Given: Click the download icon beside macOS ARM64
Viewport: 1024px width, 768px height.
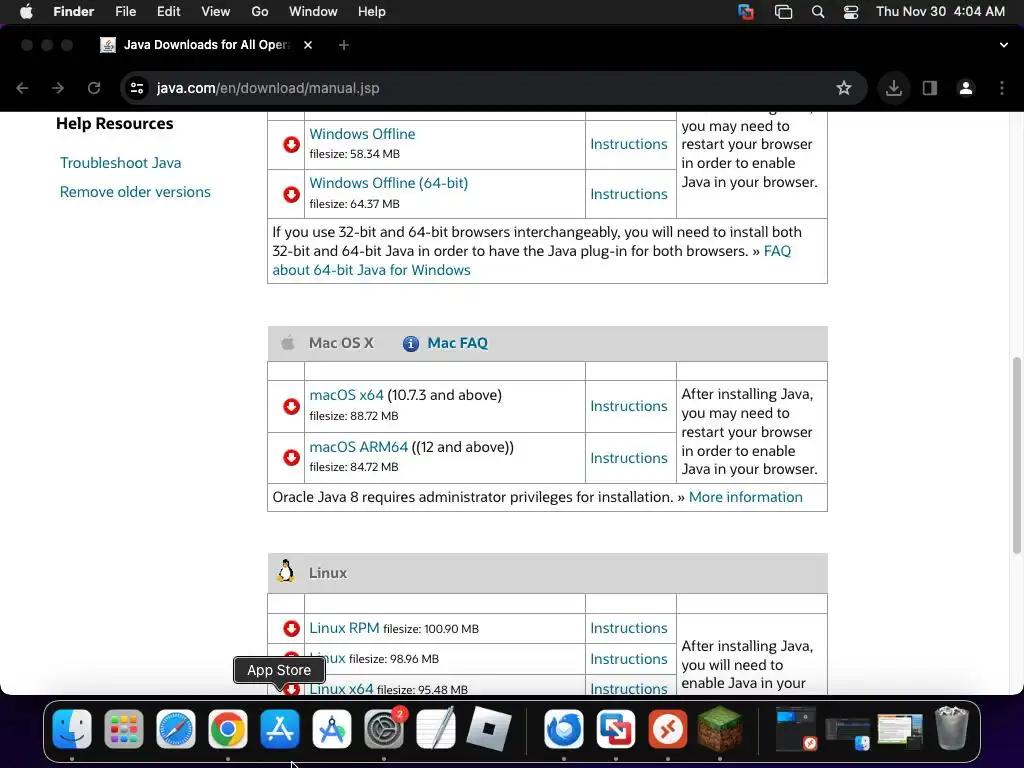Looking at the screenshot, I should pyautogui.click(x=291, y=457).
